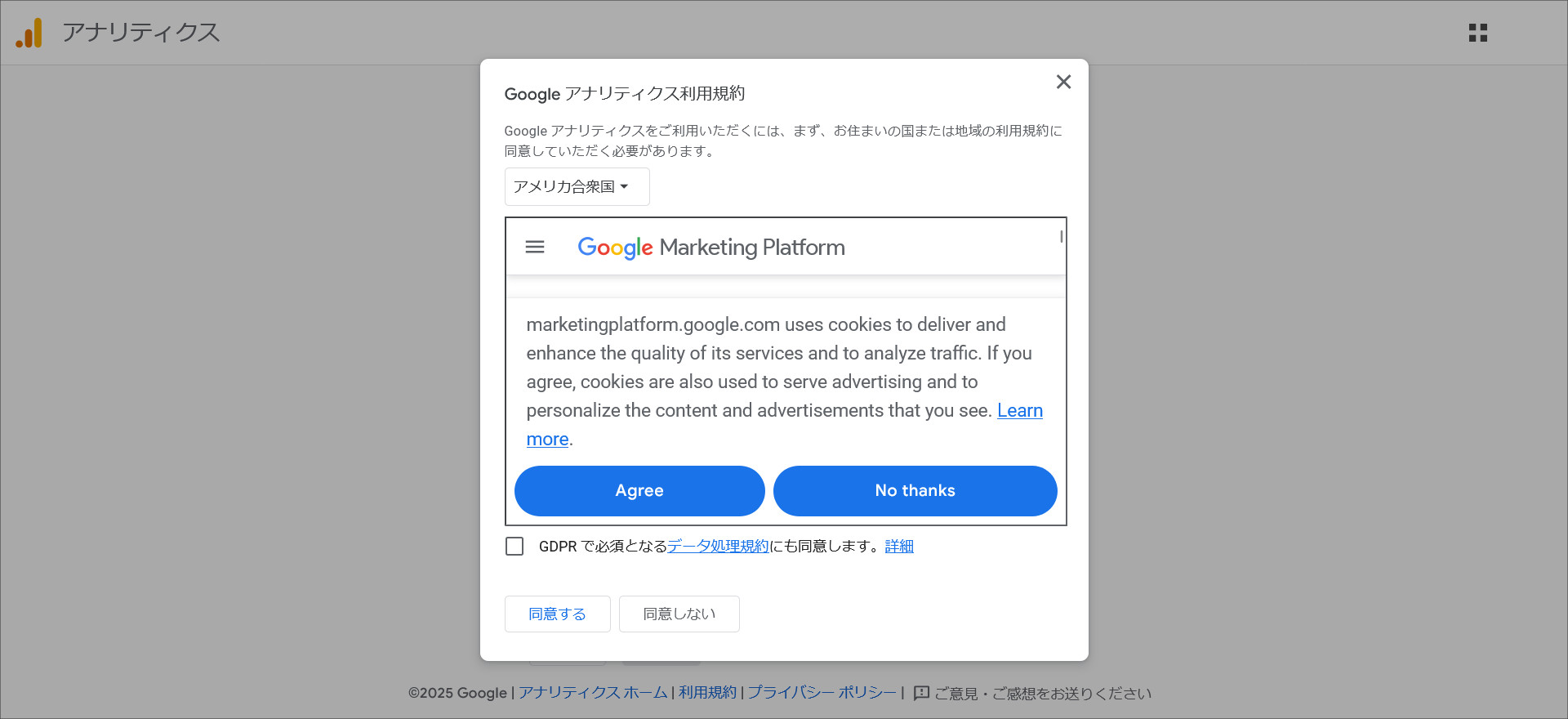Click the 同意しない button
Screen dimensions: 1568x719
(679, 614)
